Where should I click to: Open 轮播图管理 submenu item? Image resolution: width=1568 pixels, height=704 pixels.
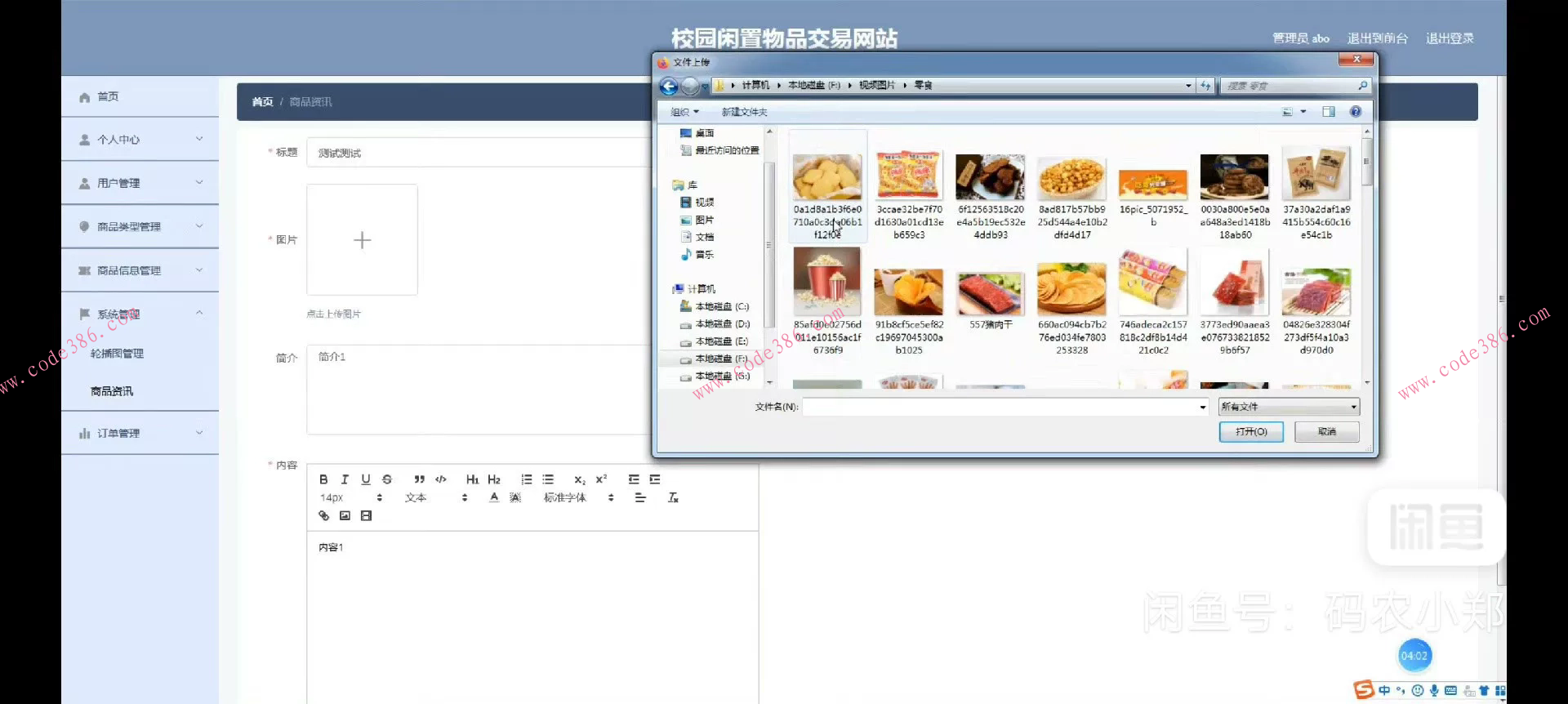[x=117, y=354]
